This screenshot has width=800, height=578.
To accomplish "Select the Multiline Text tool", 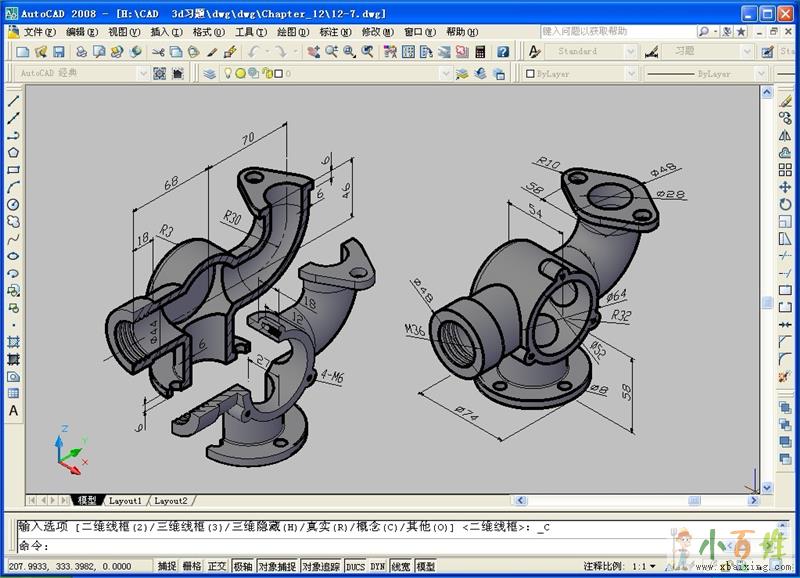I will [13, 410].
